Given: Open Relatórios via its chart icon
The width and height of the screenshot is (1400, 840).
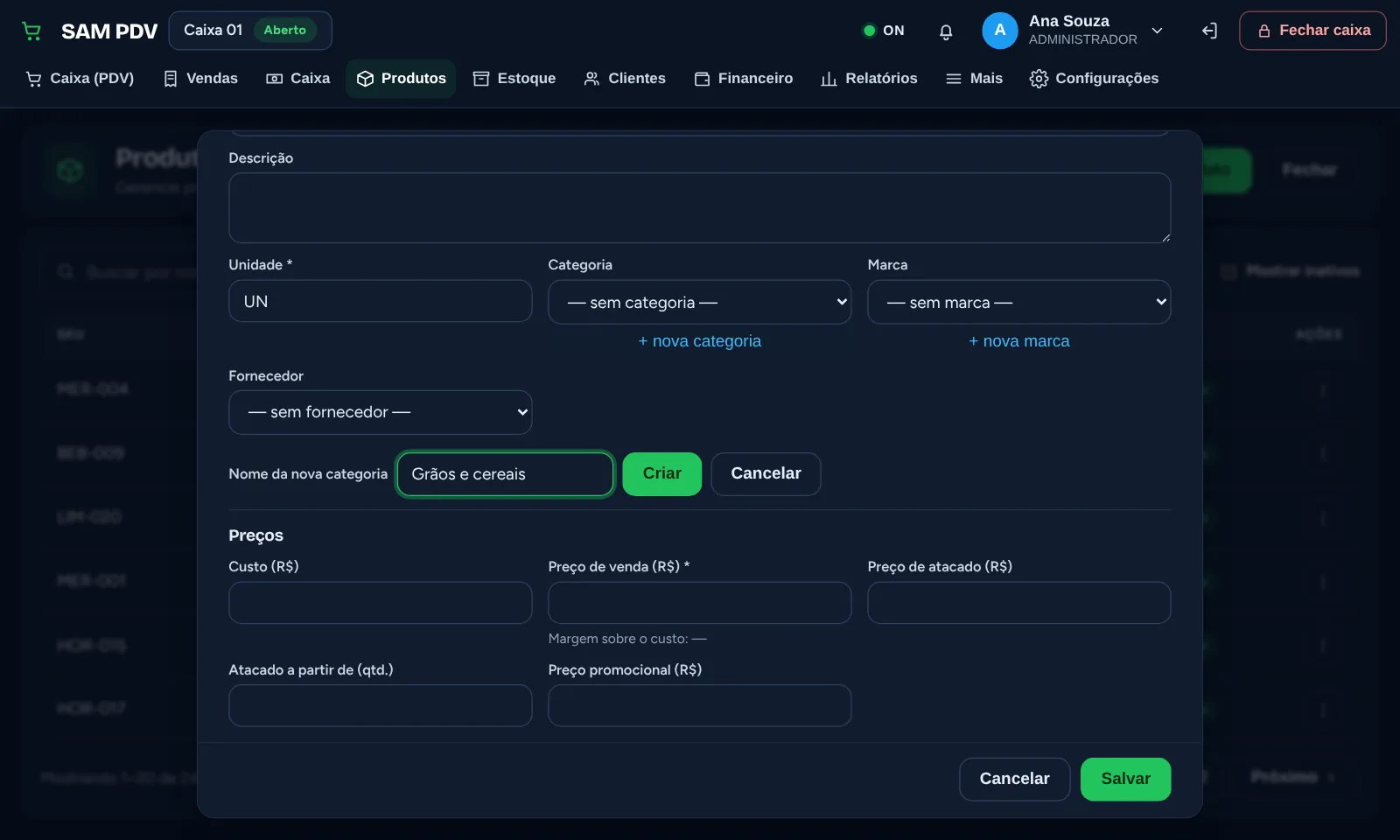Looking at the screenshot, I should 829,79.
